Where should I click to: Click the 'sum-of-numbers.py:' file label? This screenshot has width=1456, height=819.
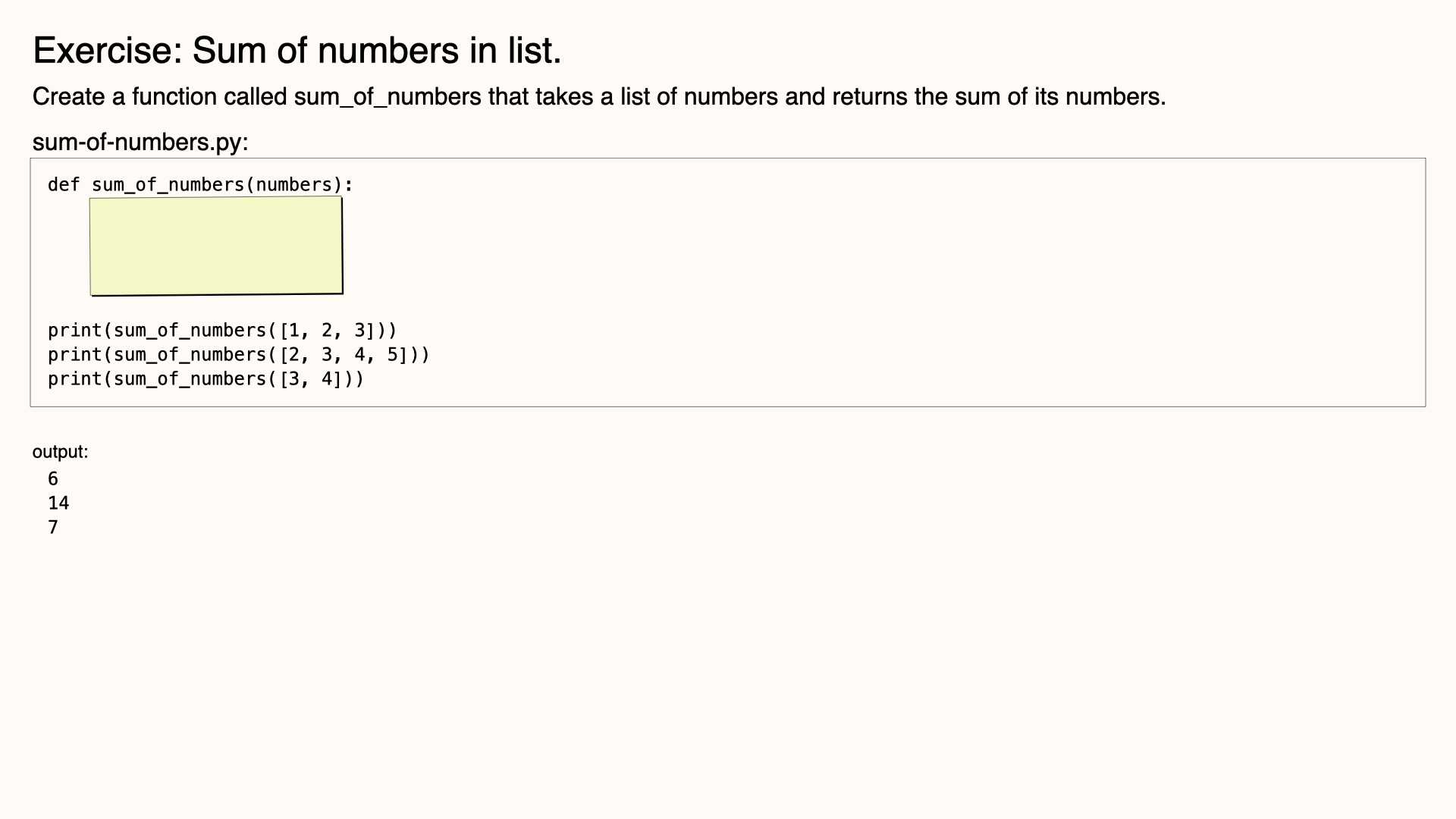[140, 142]
